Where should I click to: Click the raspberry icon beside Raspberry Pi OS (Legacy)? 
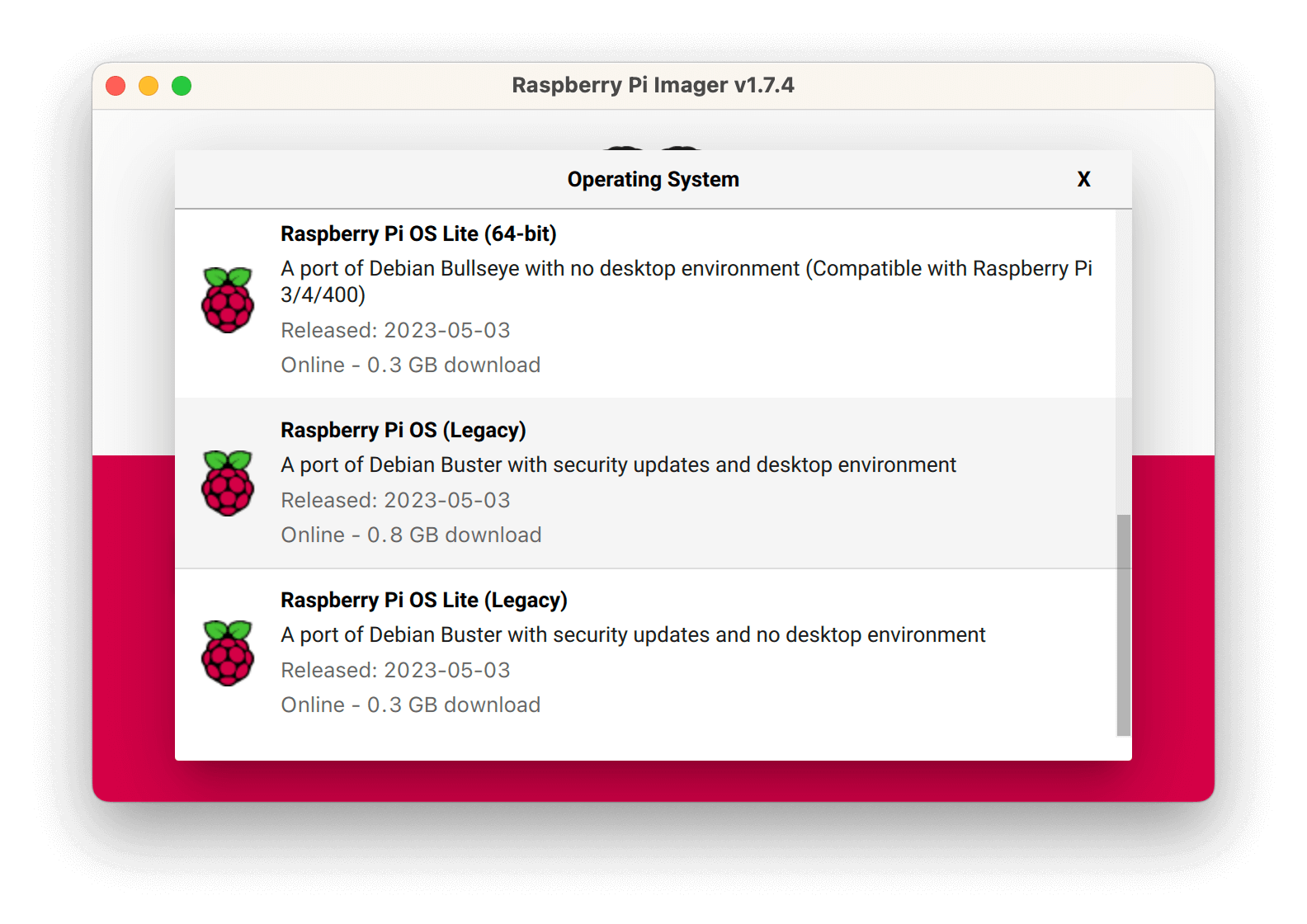[x=228, y=483]
